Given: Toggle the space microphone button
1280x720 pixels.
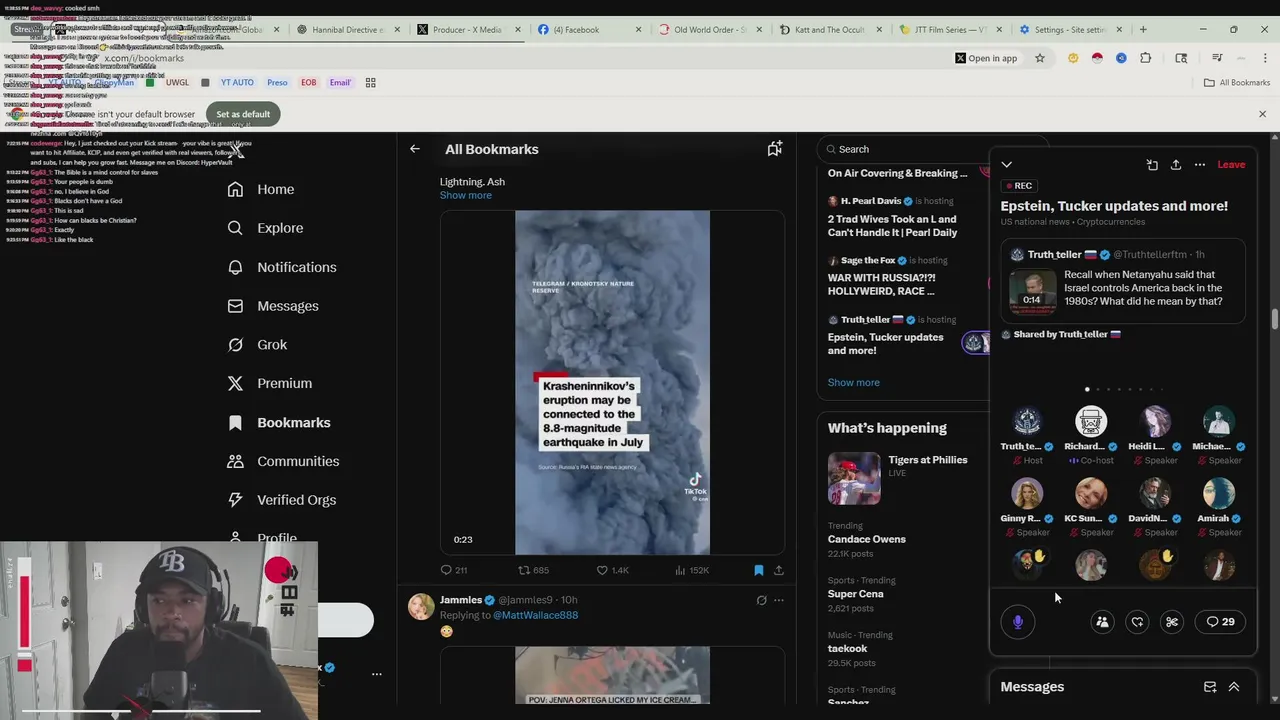Looking at the screenshot, I should point(1018,622).
